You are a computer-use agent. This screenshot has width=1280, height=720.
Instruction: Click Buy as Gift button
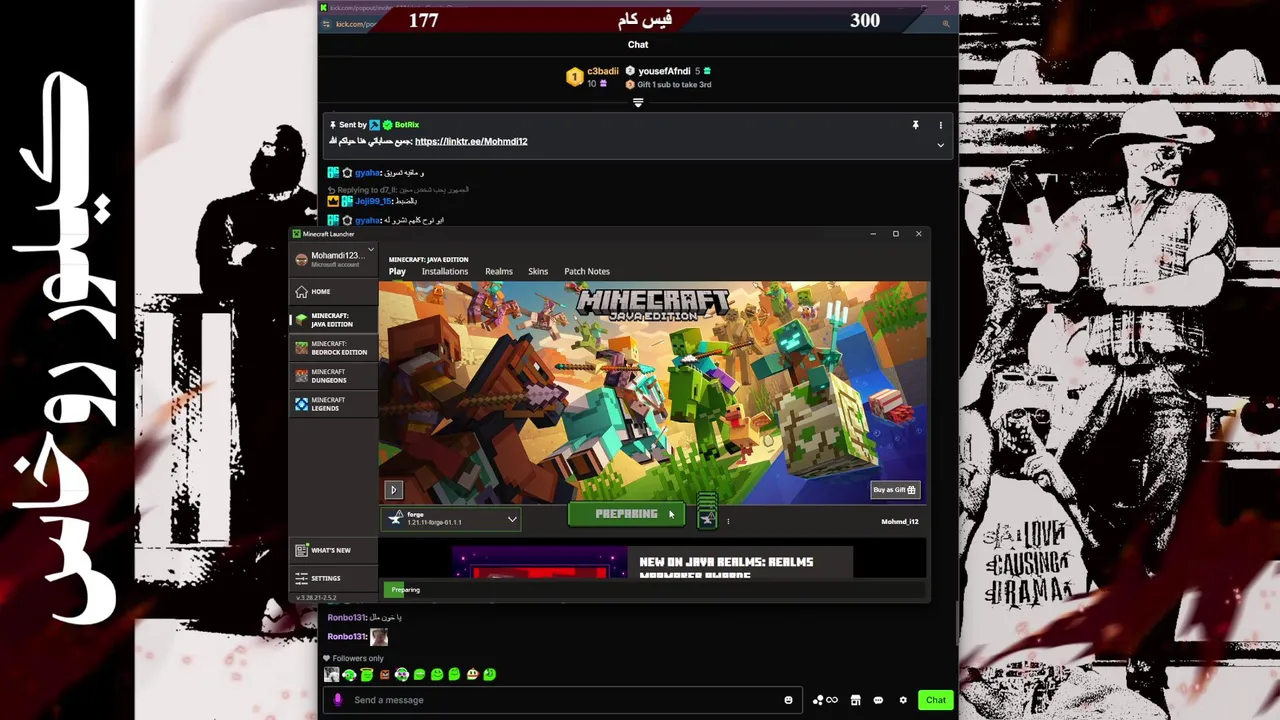(x=894, y=490)
